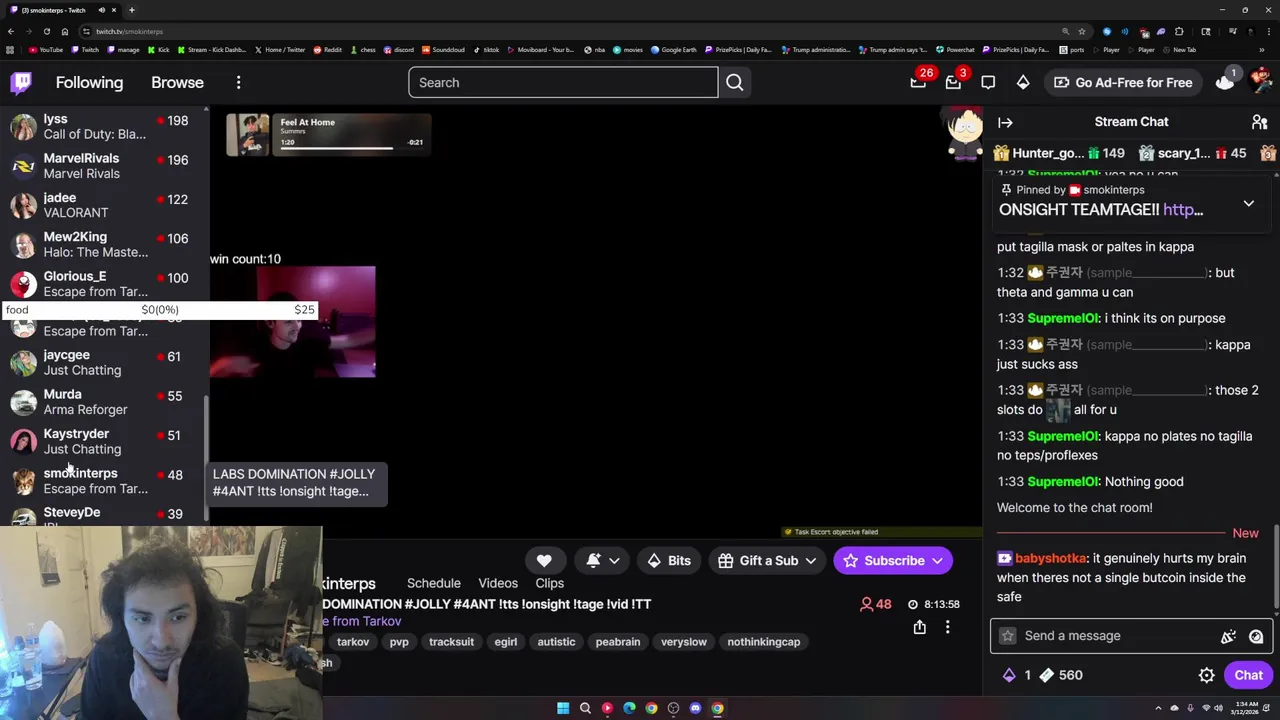Viewport: 1280px width, 720px height.
Task: Open the channel Schedule tab
Action: pos(433,583)
